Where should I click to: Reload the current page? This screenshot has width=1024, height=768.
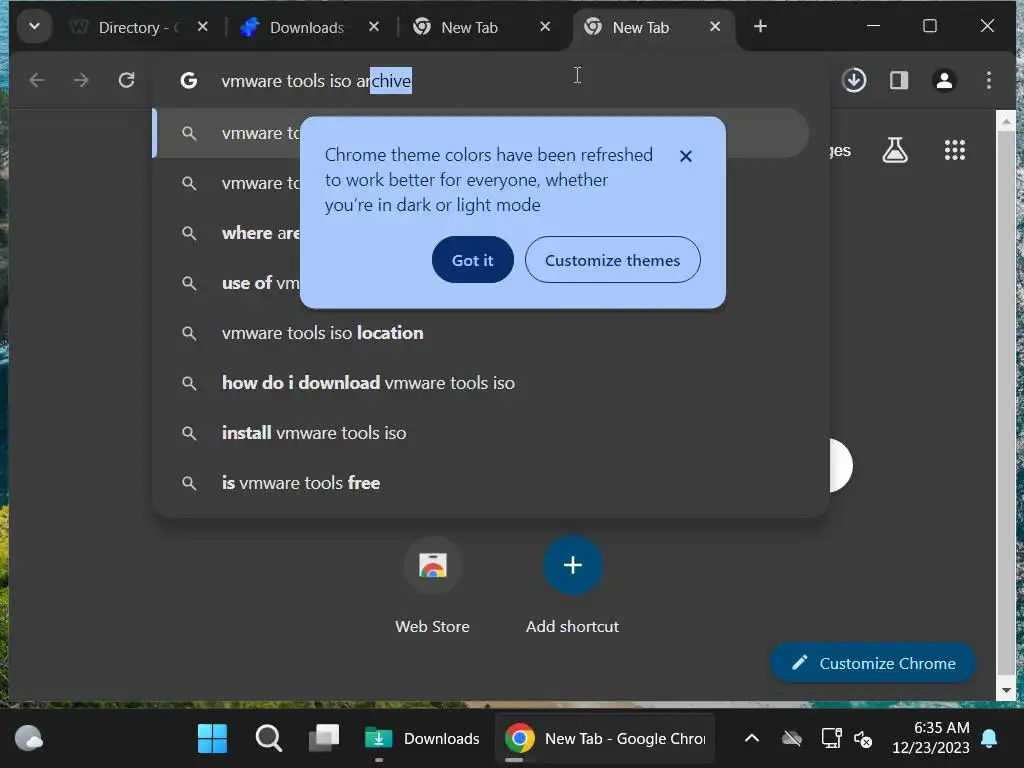tap(127, 80)
